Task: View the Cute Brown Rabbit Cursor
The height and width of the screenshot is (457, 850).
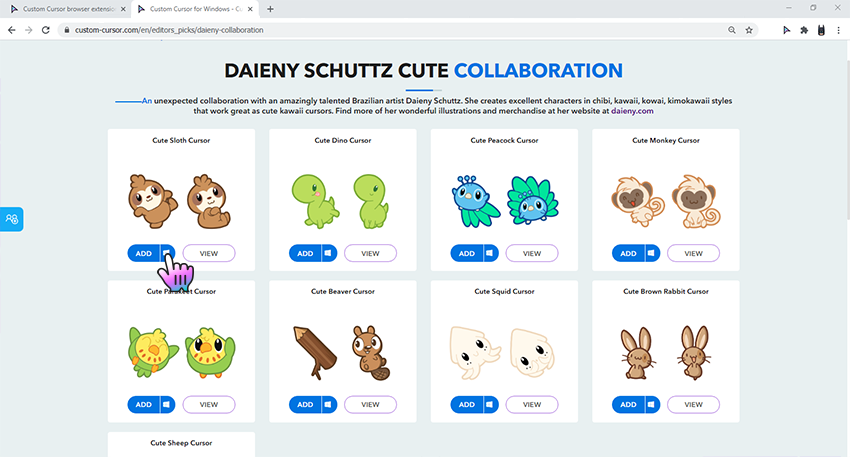Action: [x=693, y=404]
